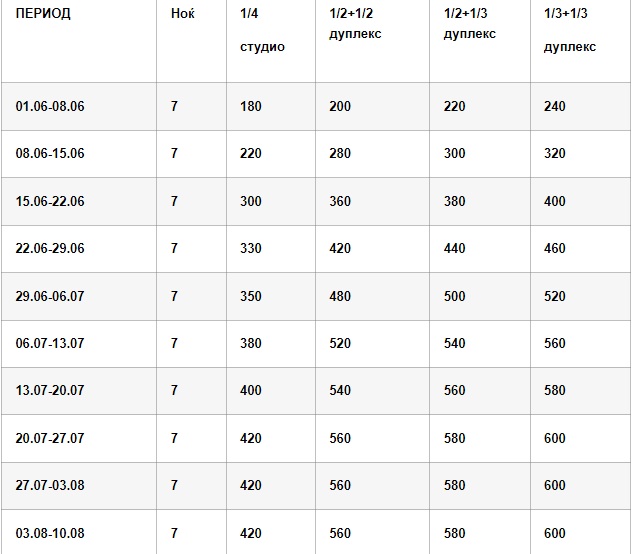Click the 1/2+1/3 дуплекс column header
Screen dimensions: 632x554
(470, 24)
